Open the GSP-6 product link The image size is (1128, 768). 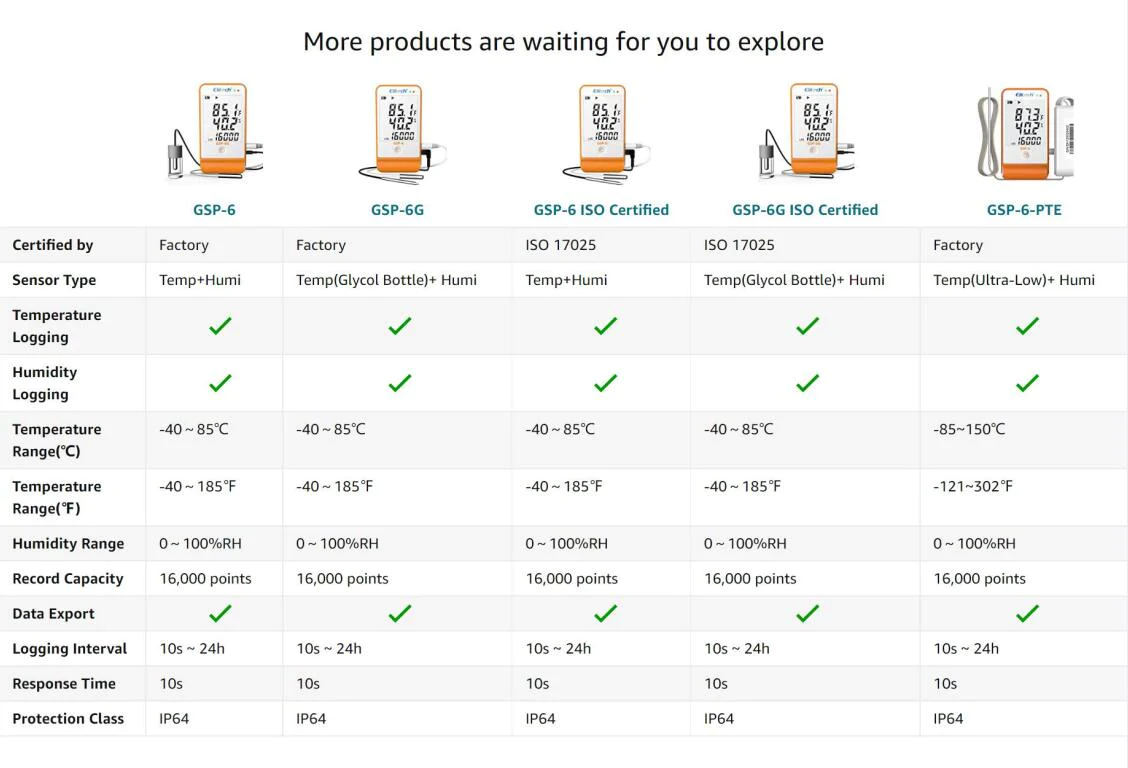click(214, 210)
